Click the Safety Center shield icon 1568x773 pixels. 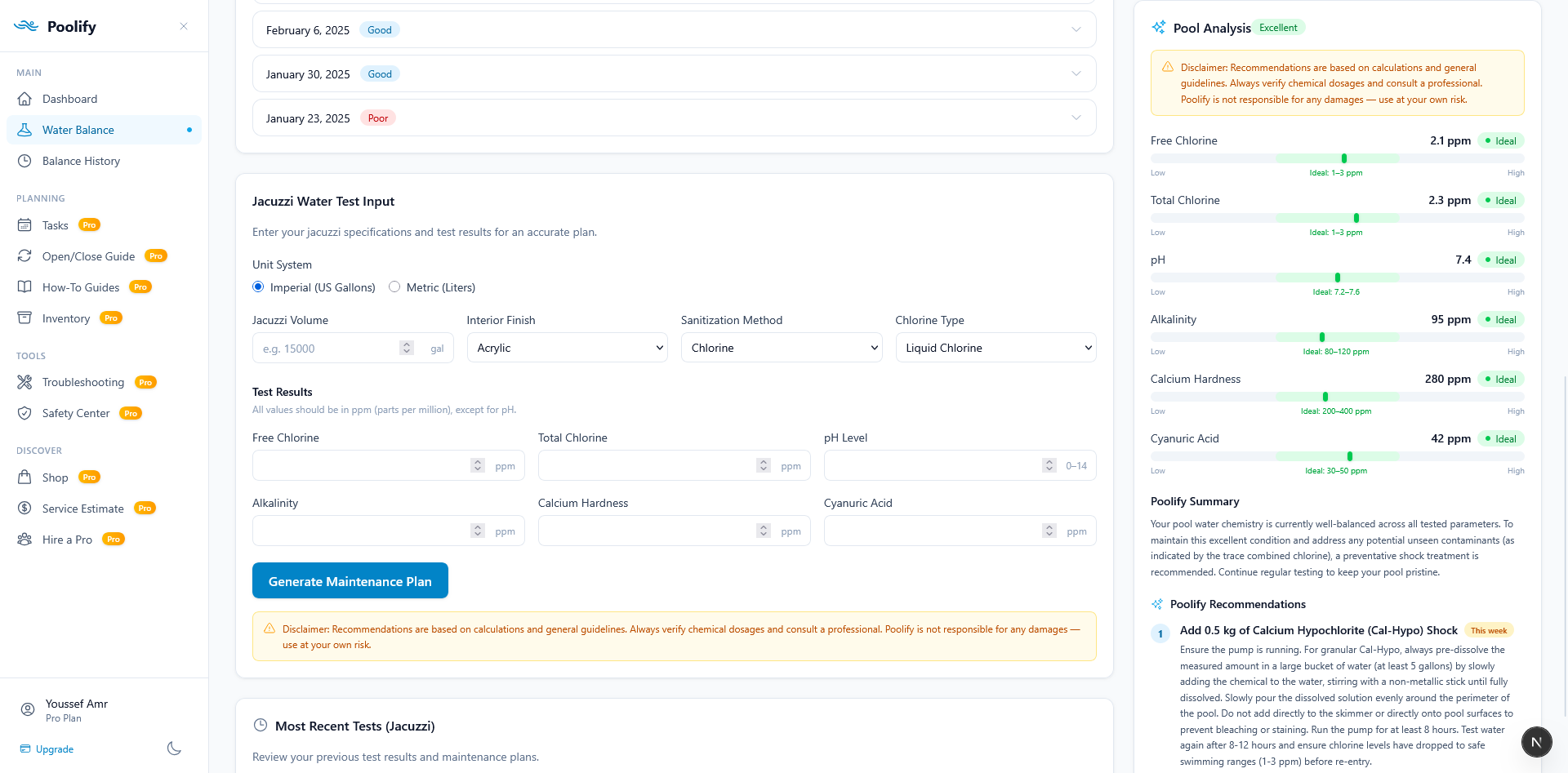click(x=24, y=413)
